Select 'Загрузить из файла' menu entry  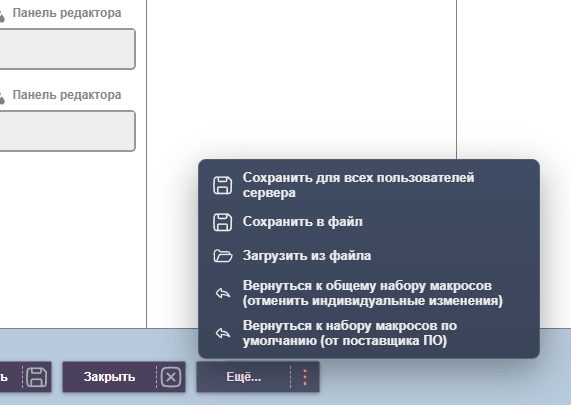click(369, 256)
